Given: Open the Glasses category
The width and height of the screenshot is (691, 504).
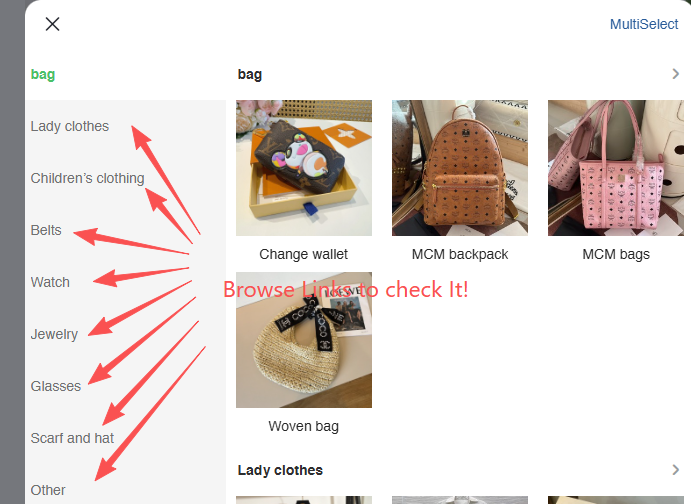Looking at the screenshot, I should point(56,386).
